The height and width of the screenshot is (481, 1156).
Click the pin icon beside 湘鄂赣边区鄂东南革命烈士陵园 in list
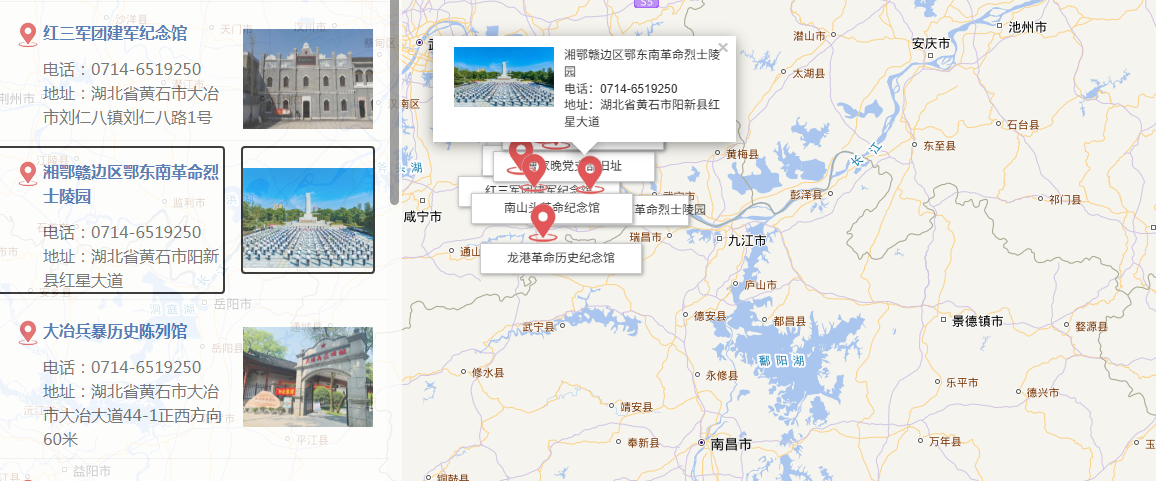(x=28, y=173)
